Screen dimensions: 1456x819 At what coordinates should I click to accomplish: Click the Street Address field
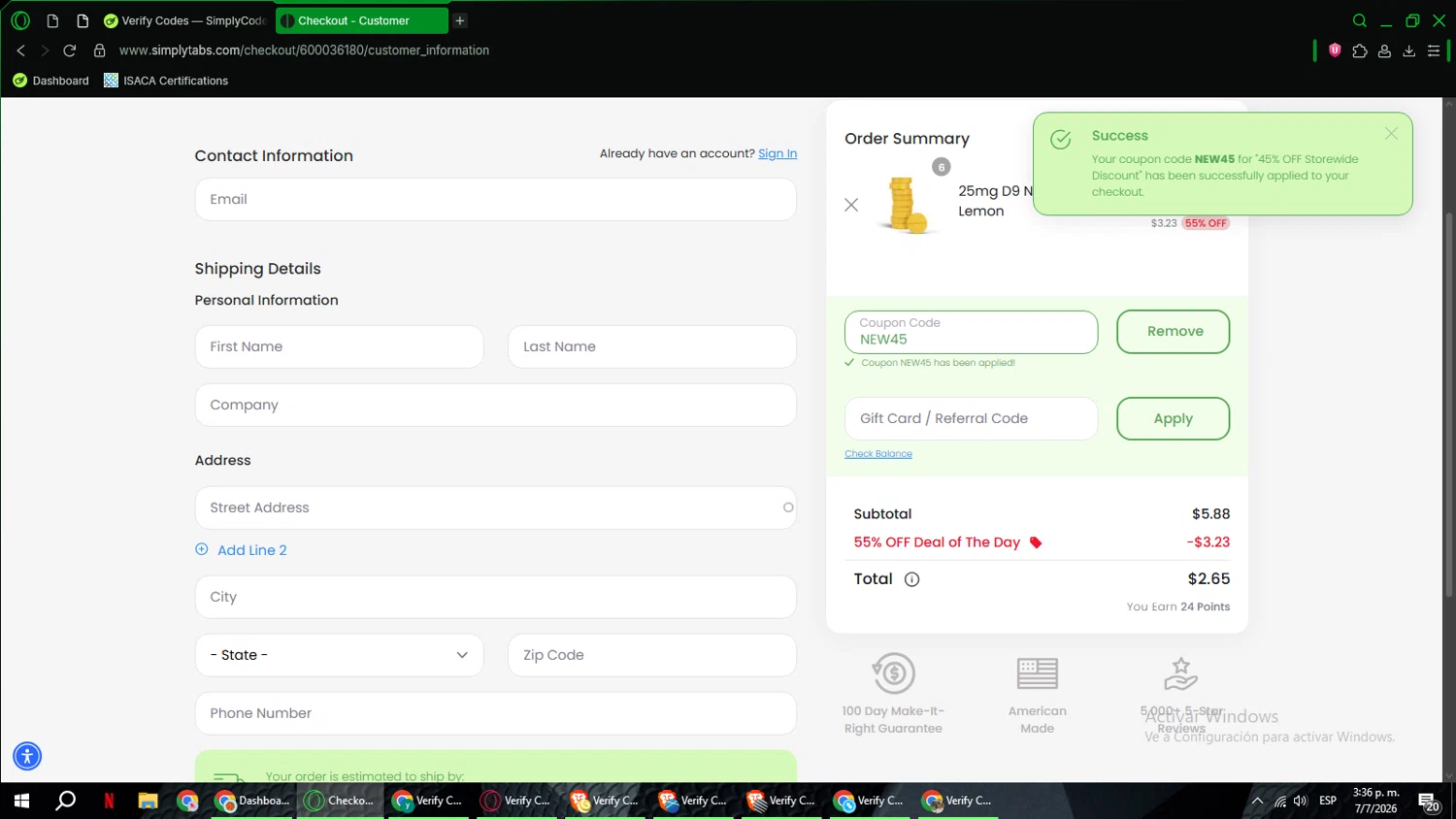tap(495, 508)
